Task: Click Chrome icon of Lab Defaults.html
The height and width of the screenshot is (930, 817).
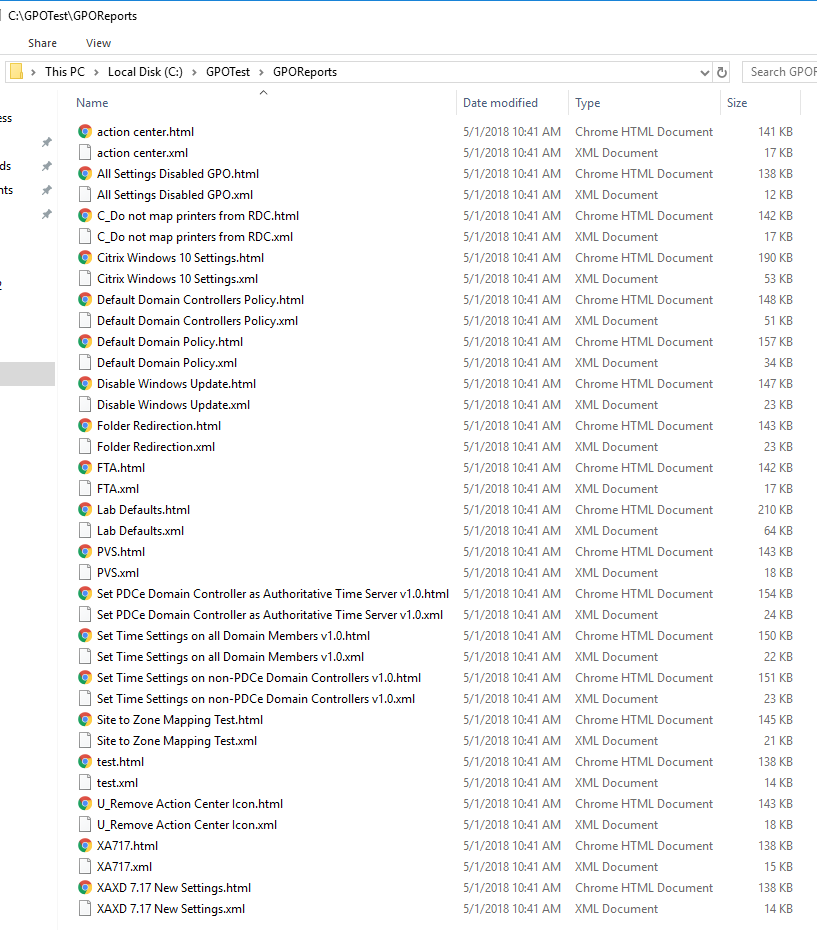Action: point(85,510)
